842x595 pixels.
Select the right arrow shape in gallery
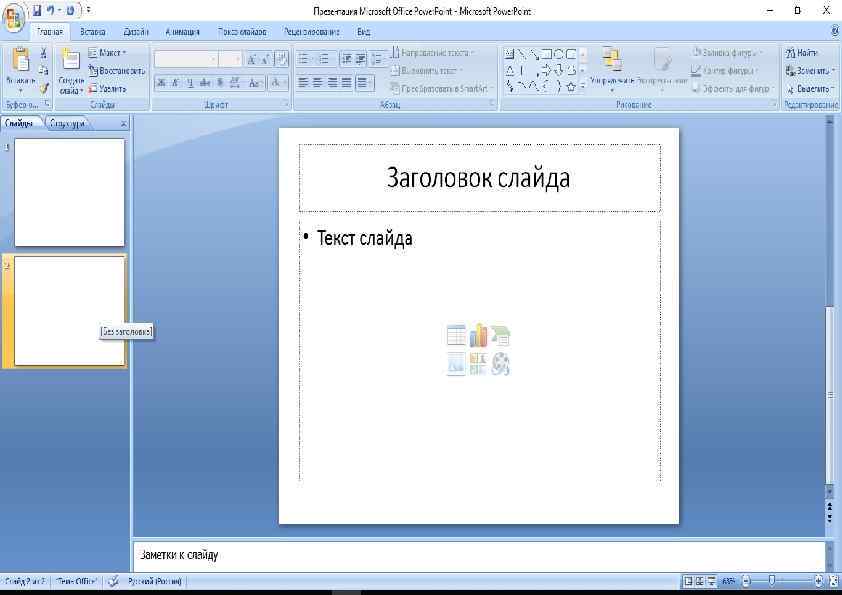tap(546, 70)
